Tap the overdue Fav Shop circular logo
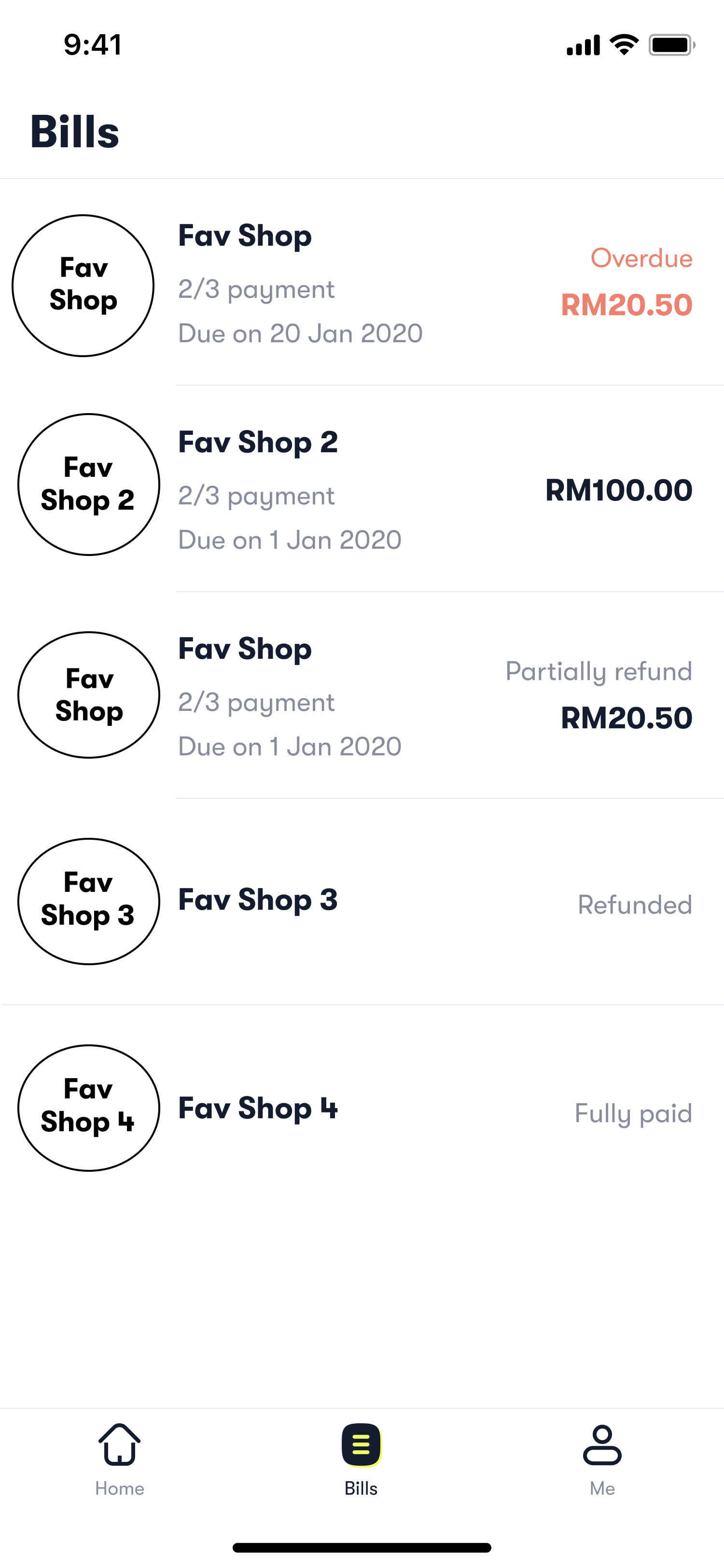 [x=84, y=286]
